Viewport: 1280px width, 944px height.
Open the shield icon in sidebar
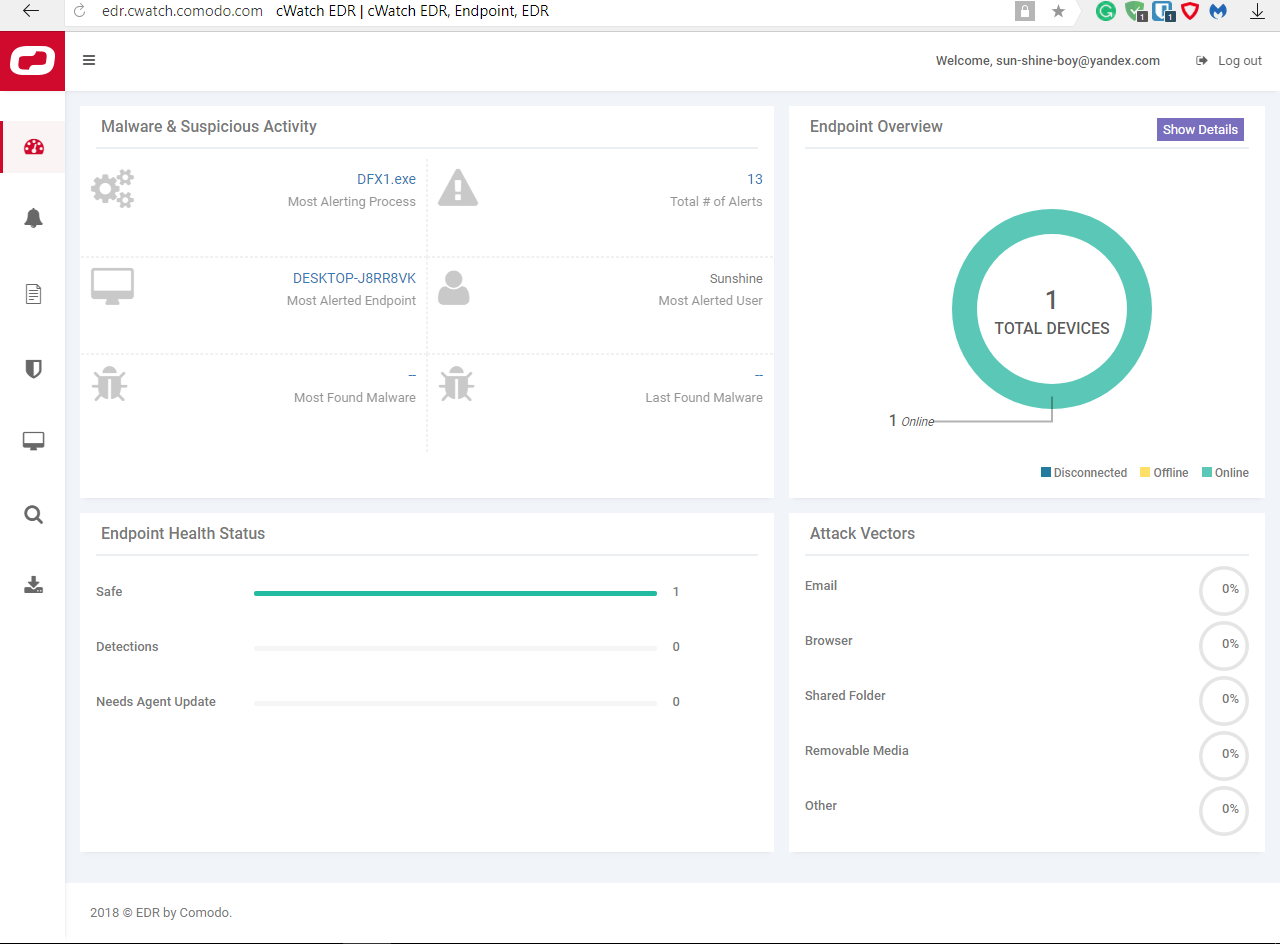[34, 369]
